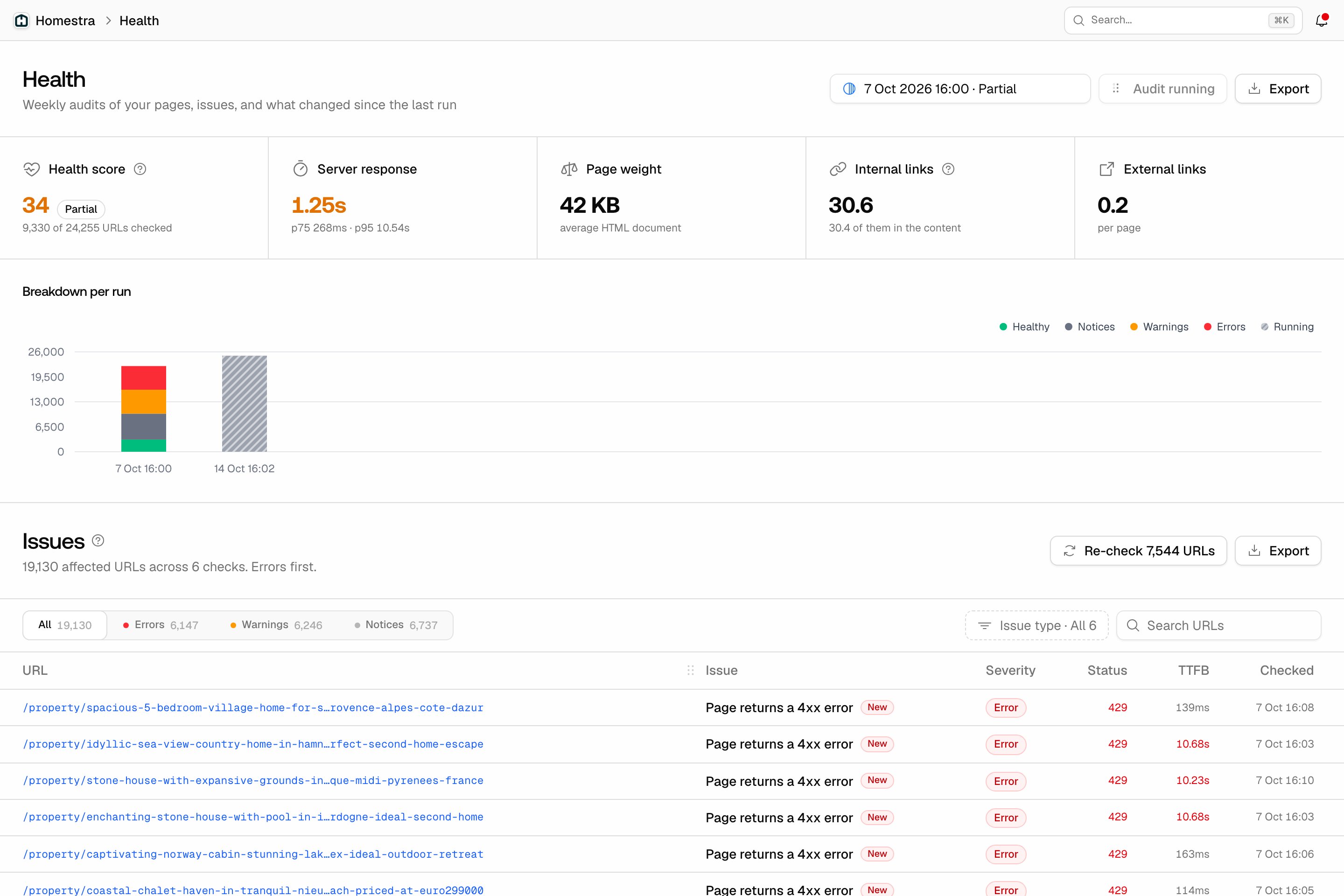Screen dimensions: 1344x896
Task: Click the Page weight scale icon
Action: [x=569, y=169]
